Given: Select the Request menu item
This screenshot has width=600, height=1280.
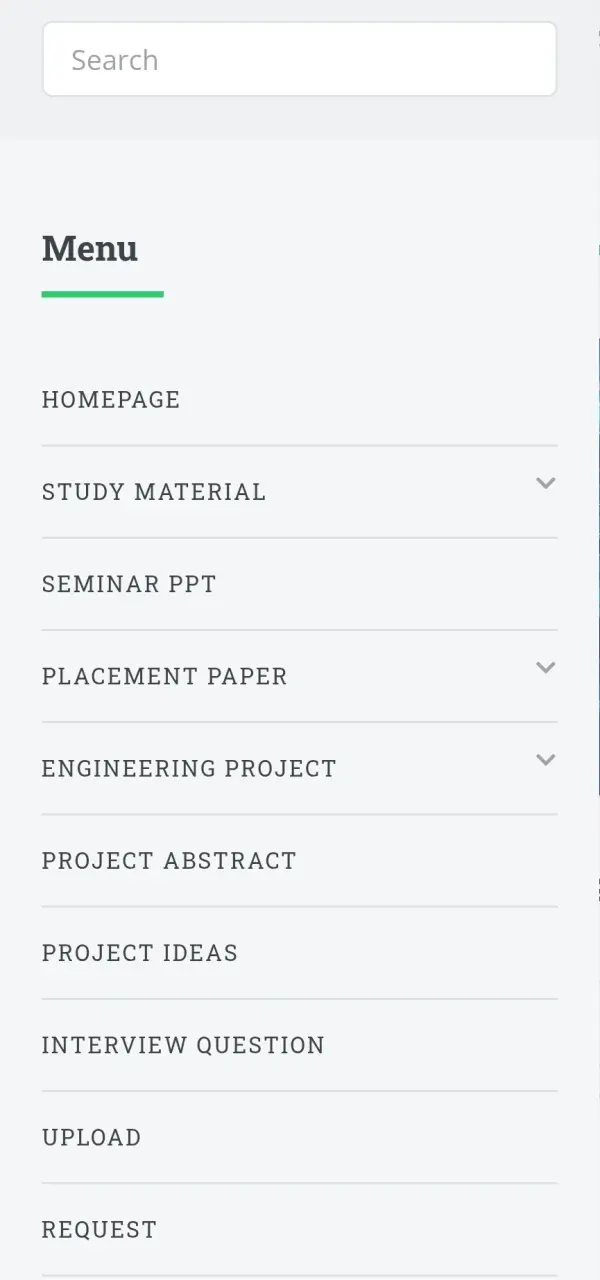Looking at the screenshot, I should tap(99, 1229).
